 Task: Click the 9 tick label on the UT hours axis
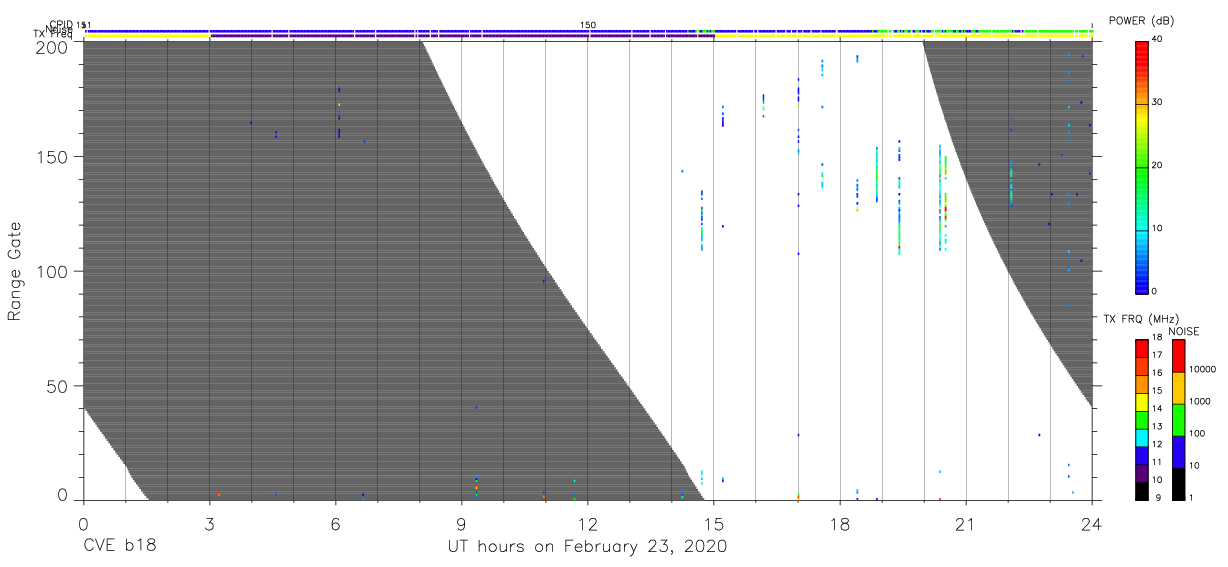coord(461,523)
